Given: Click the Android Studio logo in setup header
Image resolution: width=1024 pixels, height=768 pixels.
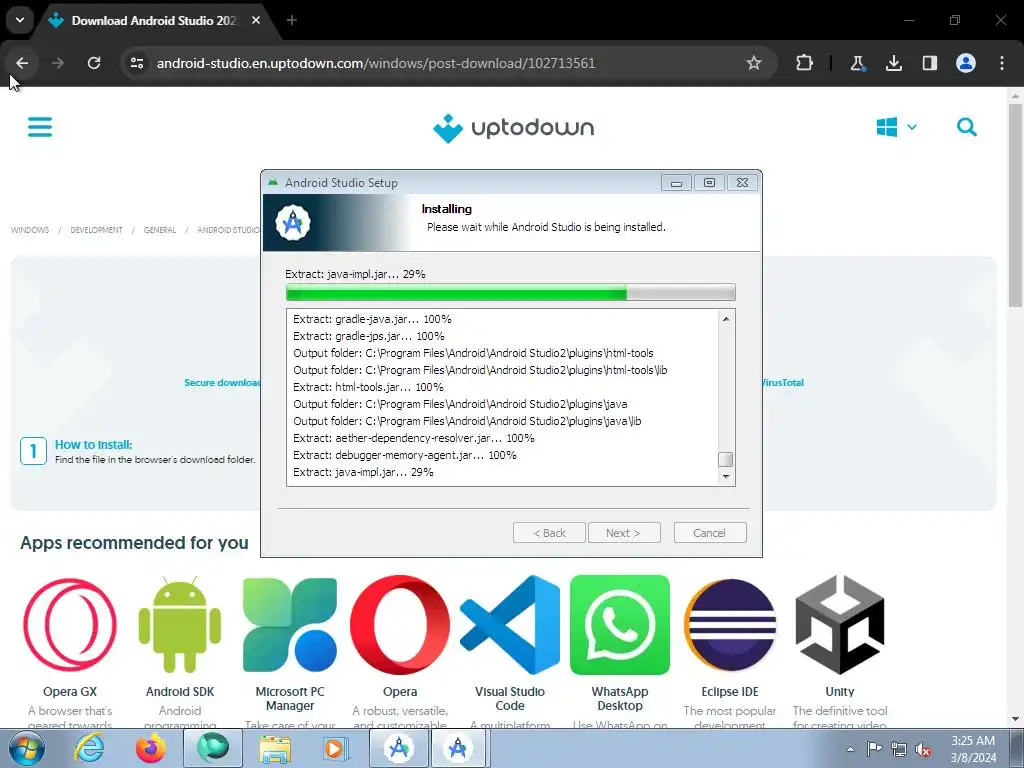Looking at the screenshot, I should point(293,223).
